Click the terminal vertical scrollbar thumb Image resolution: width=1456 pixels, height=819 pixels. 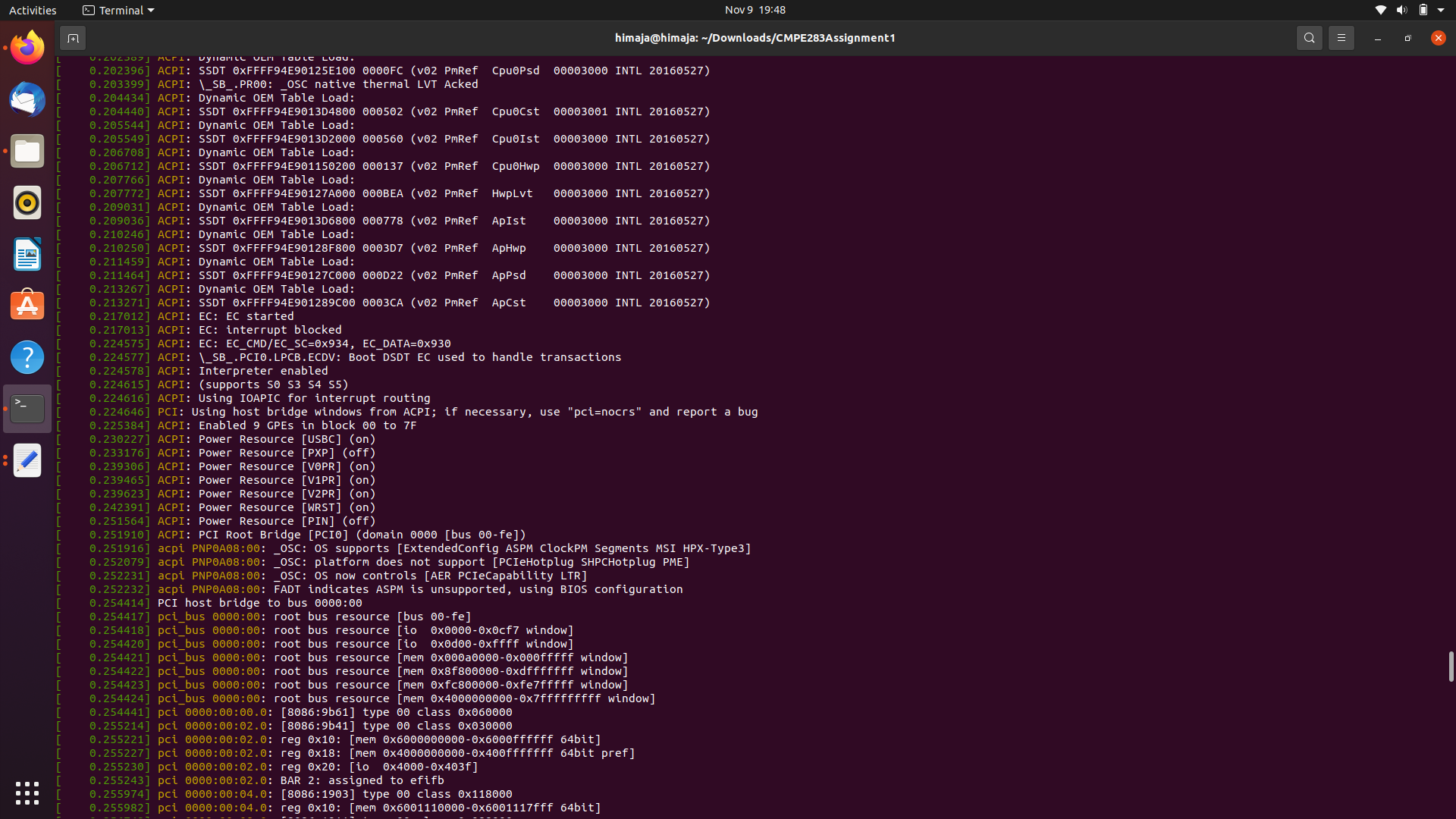[1450, 666]
